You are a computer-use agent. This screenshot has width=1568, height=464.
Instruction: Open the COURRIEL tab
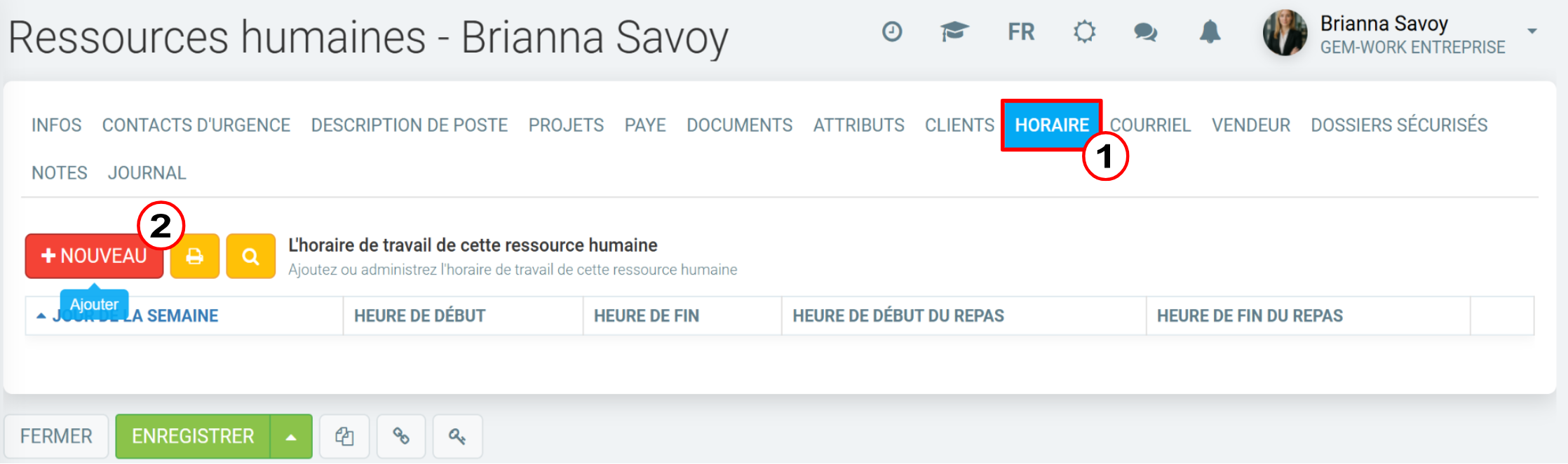pyautogui.click(x=1150, y=125)
